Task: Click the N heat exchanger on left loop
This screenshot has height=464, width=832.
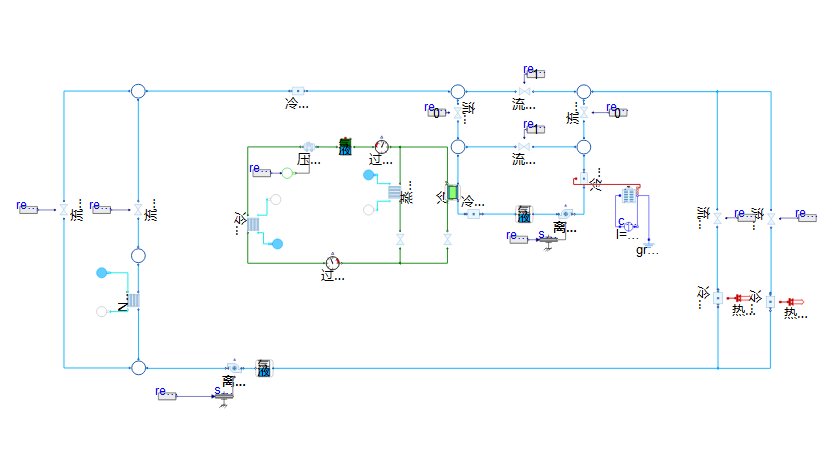Action: pyautogui.click(x=132, y=300)
